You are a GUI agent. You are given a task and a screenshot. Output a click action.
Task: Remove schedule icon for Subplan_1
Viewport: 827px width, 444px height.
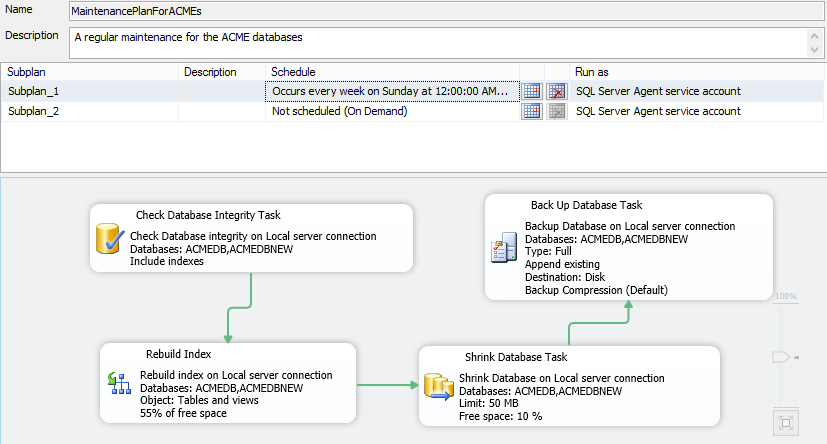[x=556, y=91]
